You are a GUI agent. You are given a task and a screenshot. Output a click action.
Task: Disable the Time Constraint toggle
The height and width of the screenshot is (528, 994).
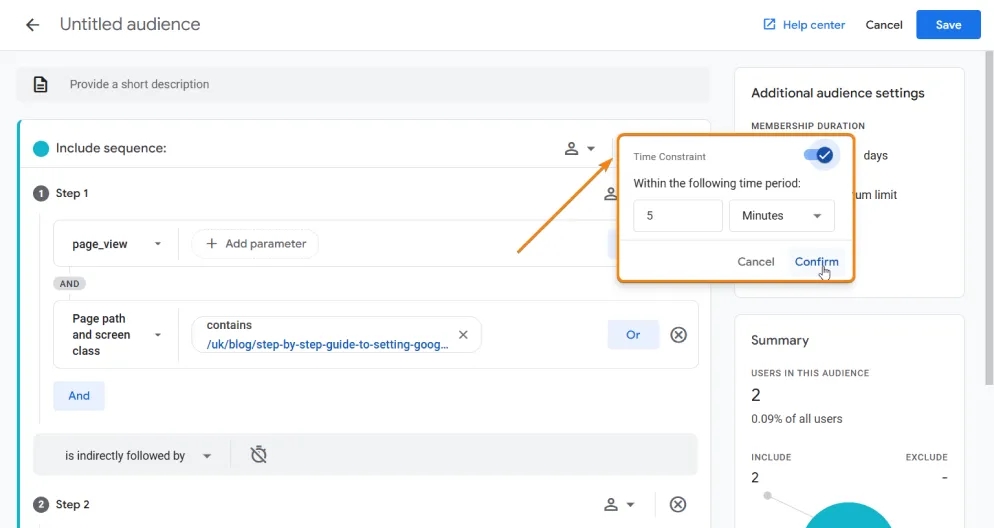pos(818,155)
